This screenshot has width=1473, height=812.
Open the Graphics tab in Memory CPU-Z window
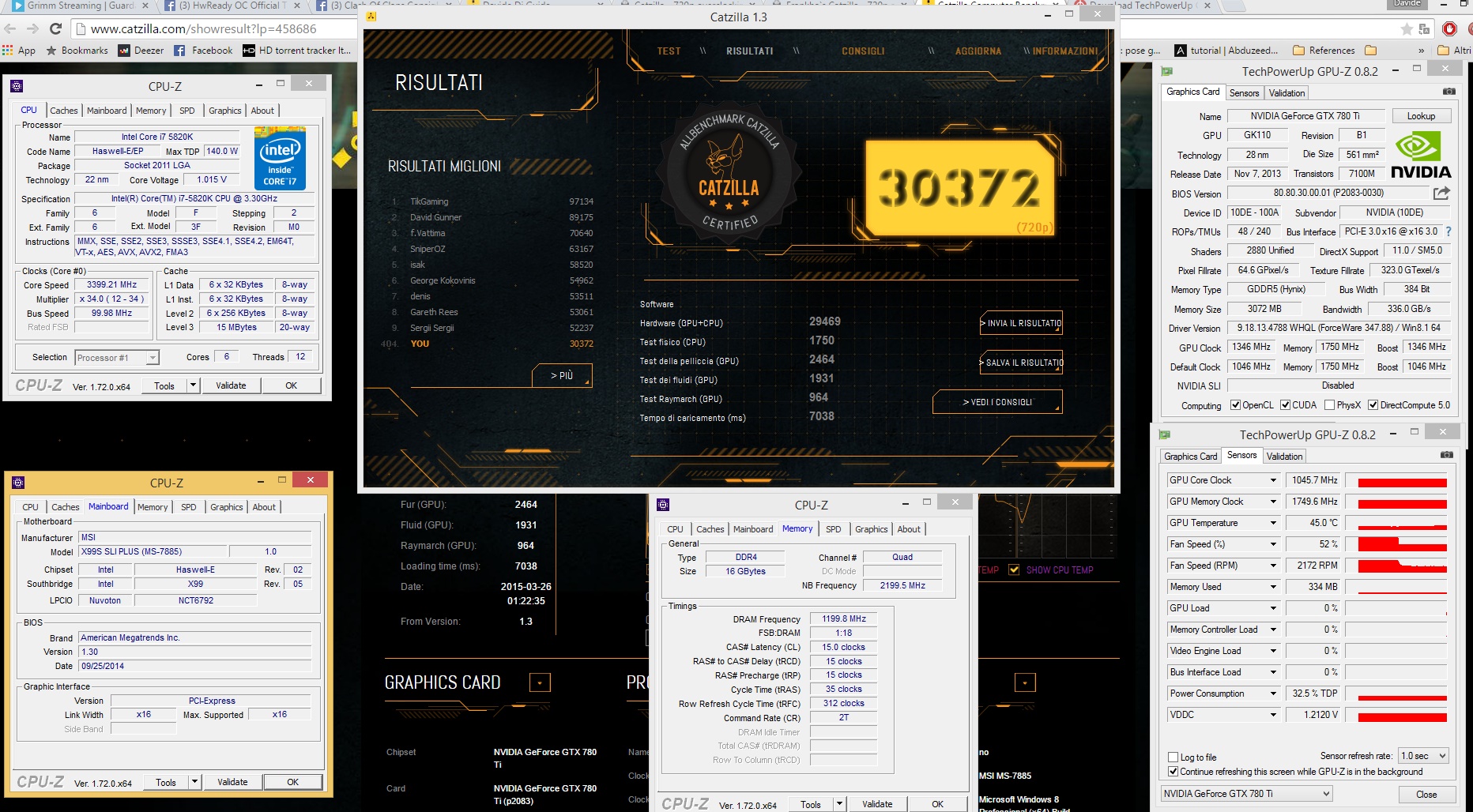coord(872,529)
